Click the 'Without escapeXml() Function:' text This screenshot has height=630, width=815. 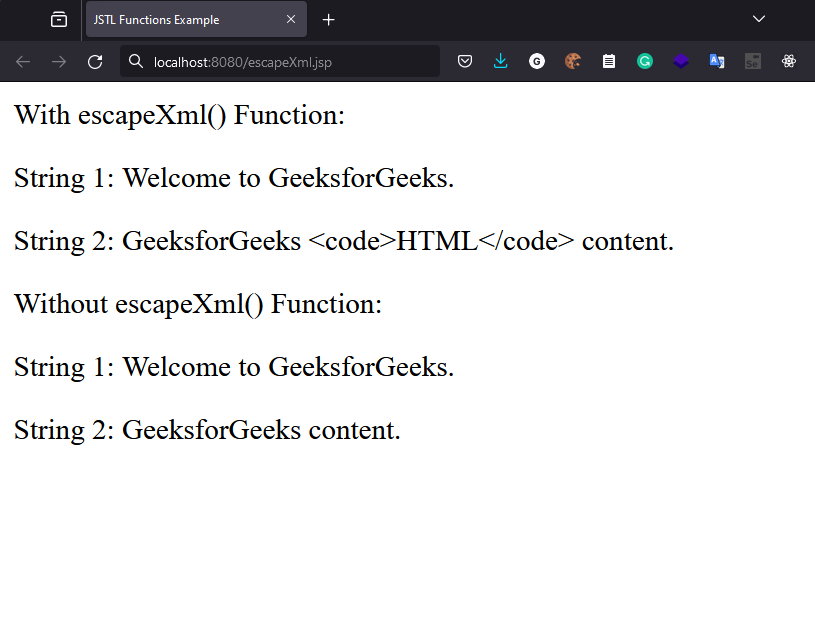198,304
